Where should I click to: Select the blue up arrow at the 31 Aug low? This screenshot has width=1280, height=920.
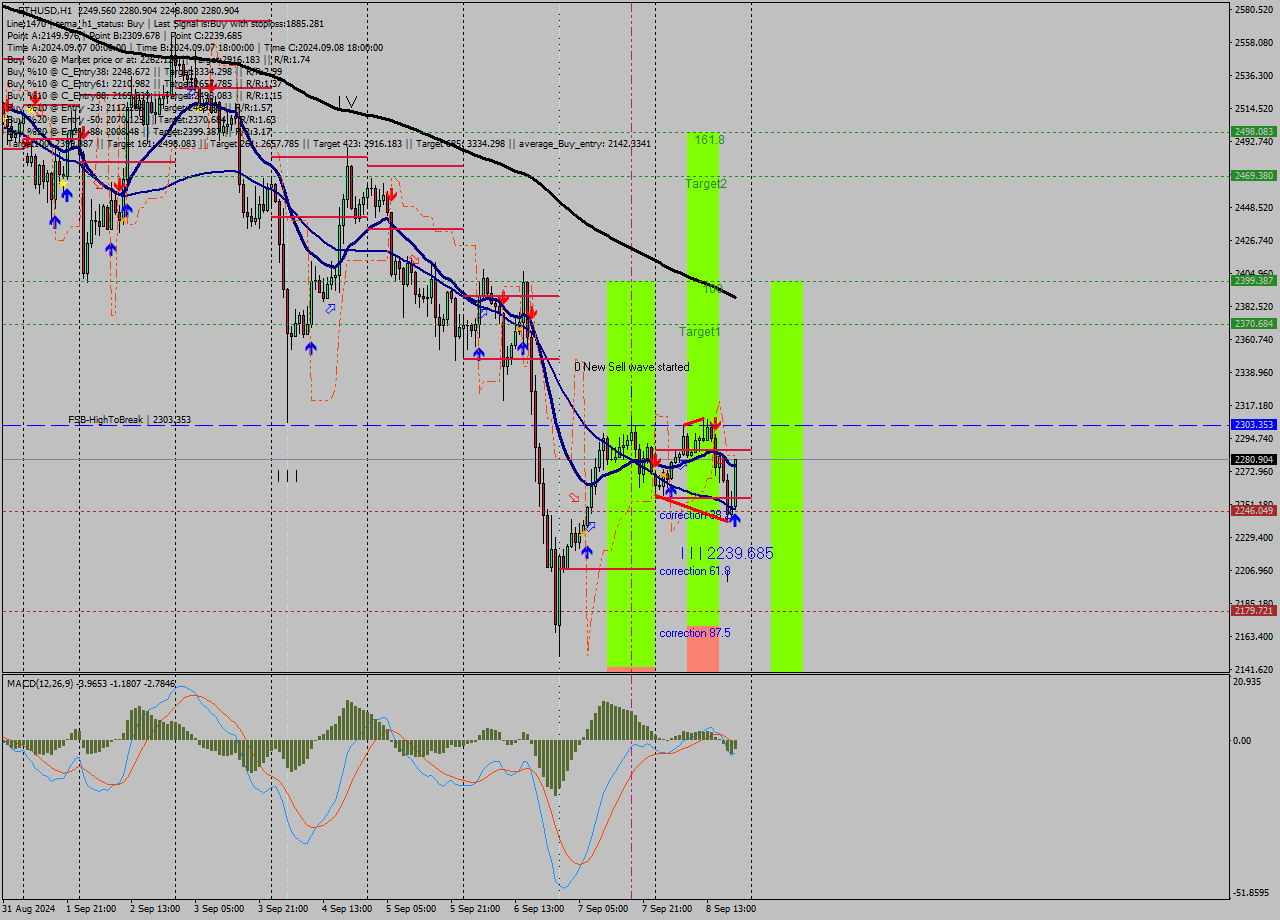tap(55, 221)
